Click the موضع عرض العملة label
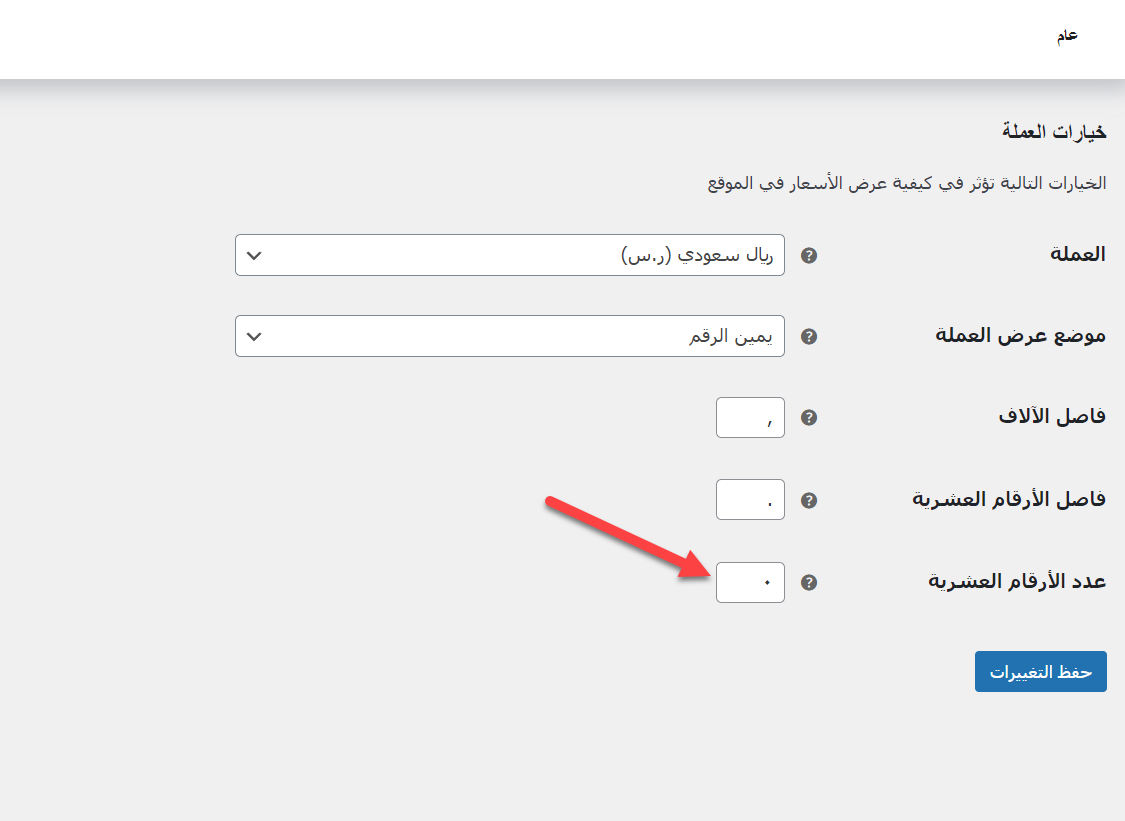This screenshot has height=821, width=1125. tap(1020, 336)
